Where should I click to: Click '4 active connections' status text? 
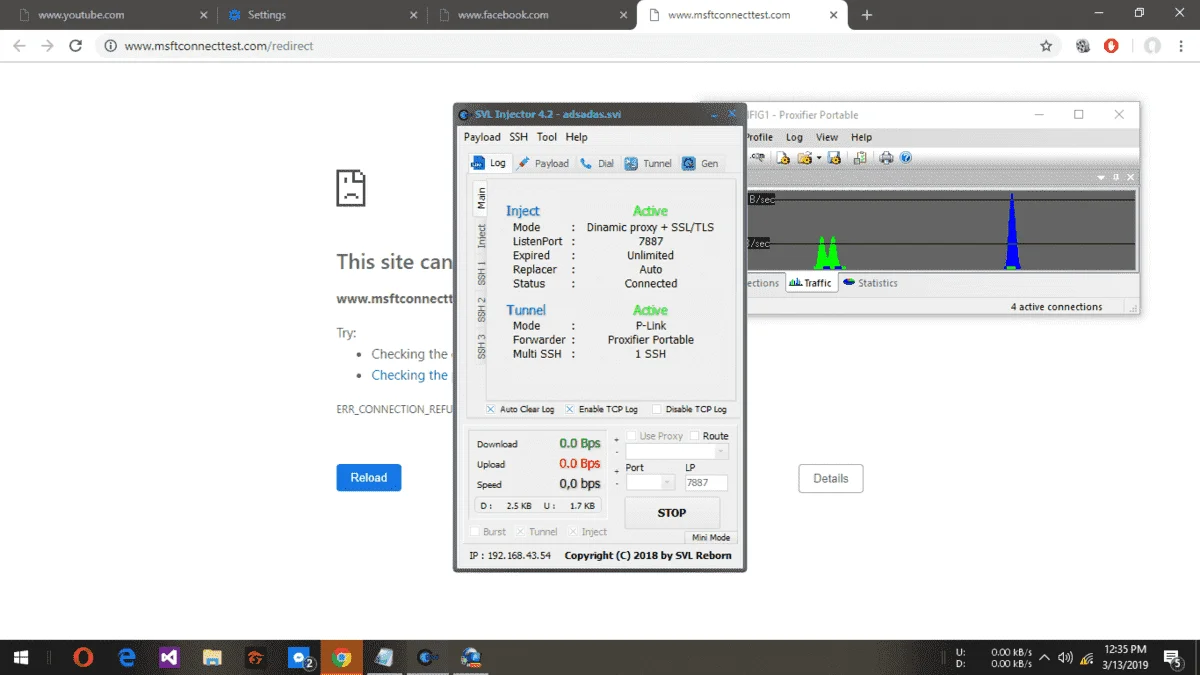click(x=1056, y=307)
